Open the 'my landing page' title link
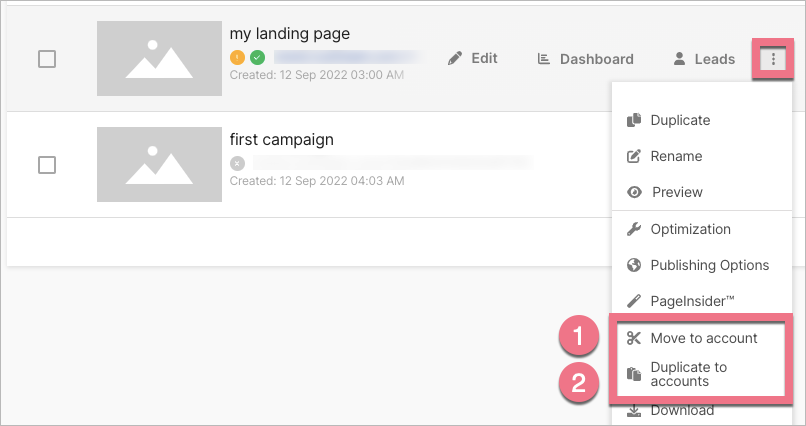The height and width of the screenshot is (426, 806). click(290, 34)
